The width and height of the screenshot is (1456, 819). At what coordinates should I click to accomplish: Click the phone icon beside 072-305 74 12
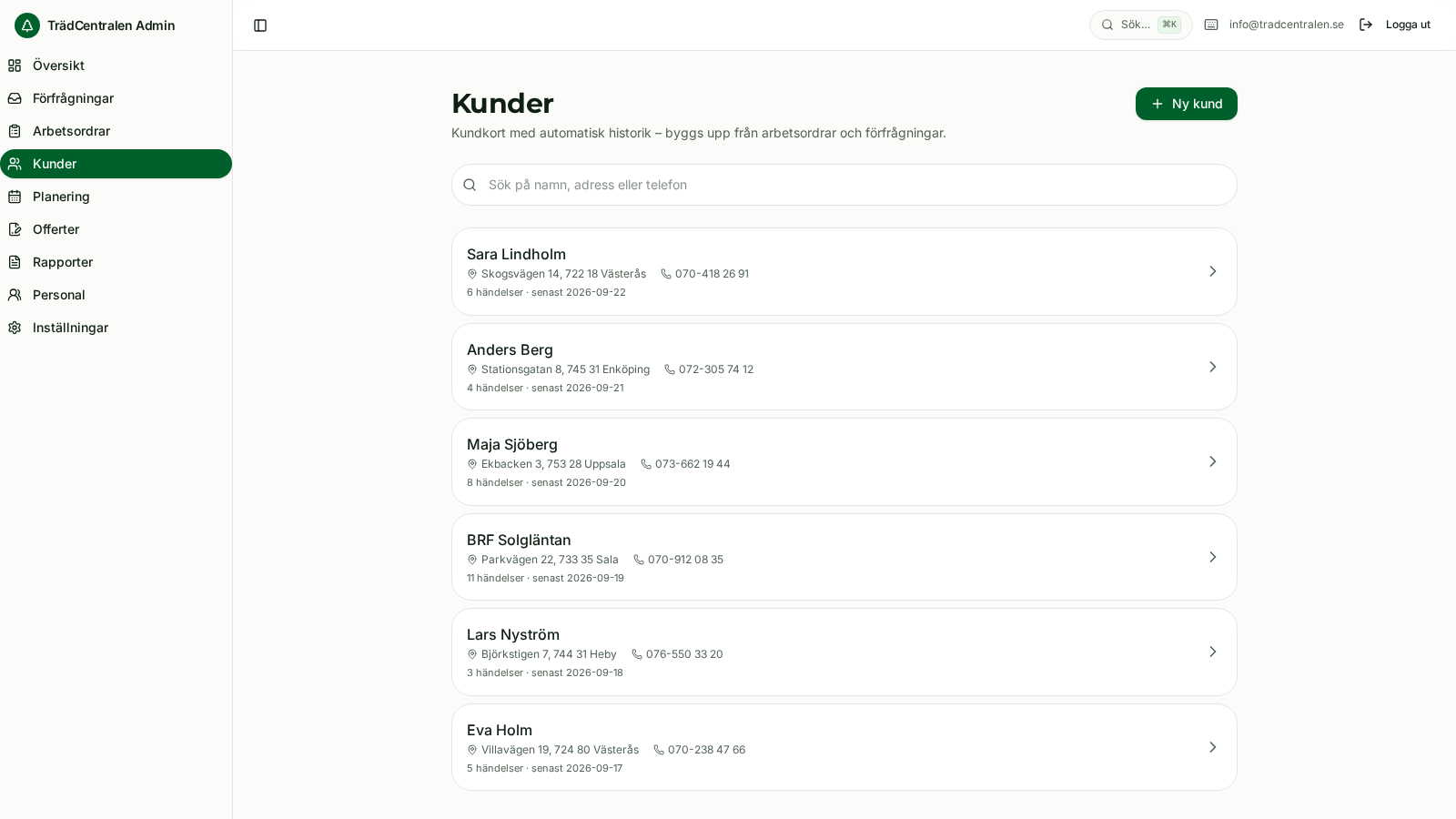tap(670, 369)
